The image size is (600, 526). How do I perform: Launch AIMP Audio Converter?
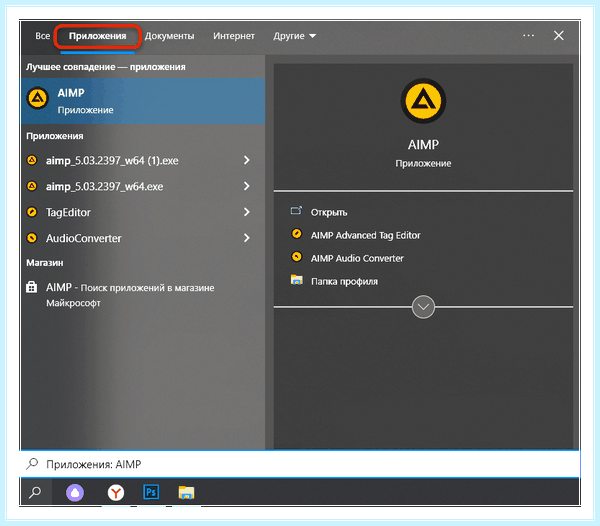357,259
